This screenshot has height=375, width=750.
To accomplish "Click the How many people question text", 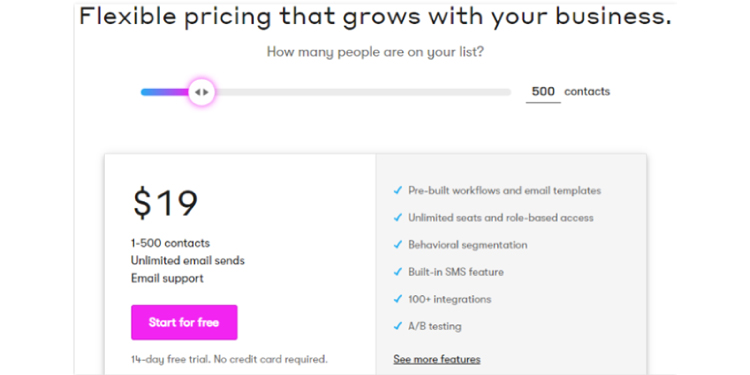I will click(375, 52).
